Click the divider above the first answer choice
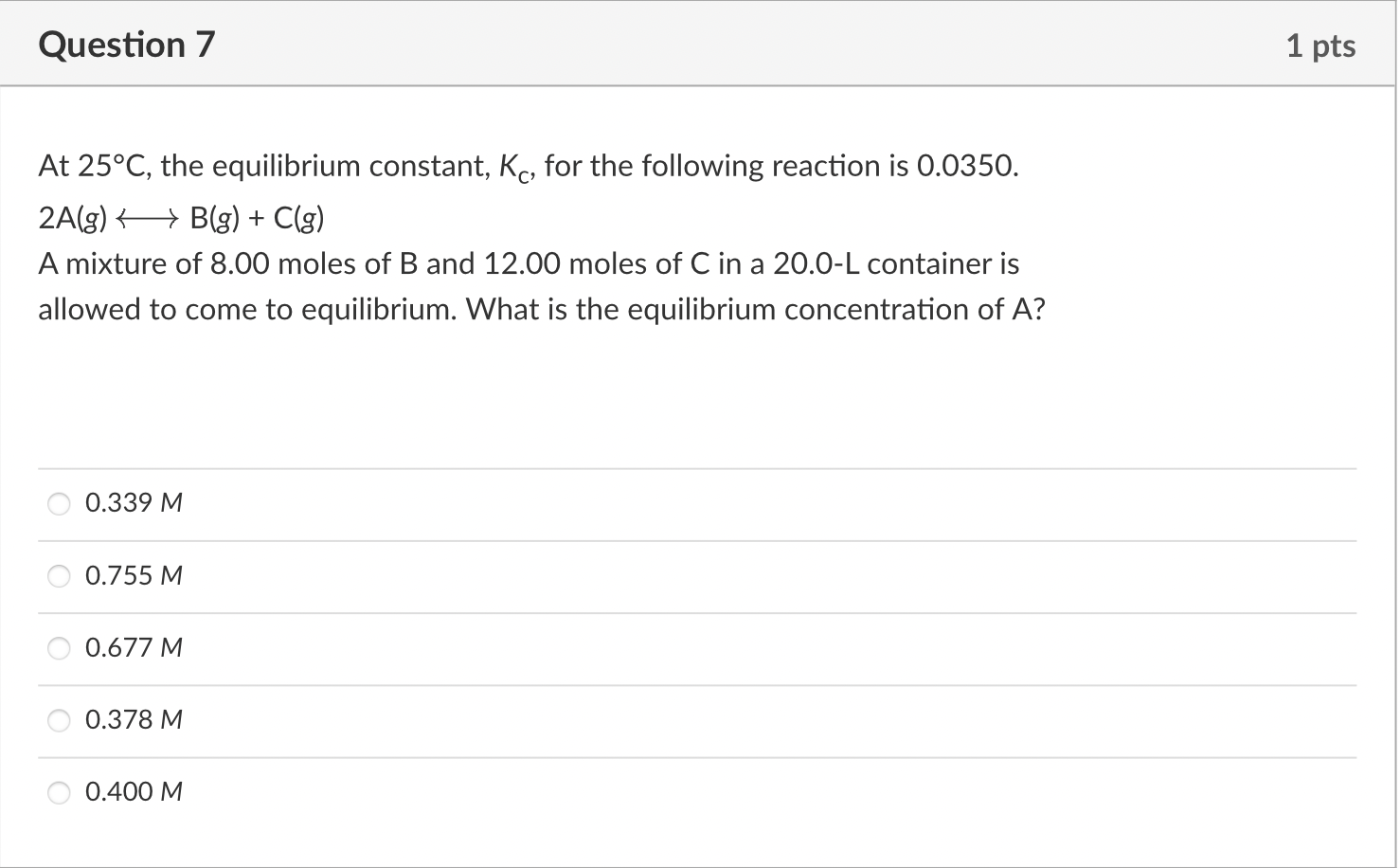 click(x=699, y=468)
